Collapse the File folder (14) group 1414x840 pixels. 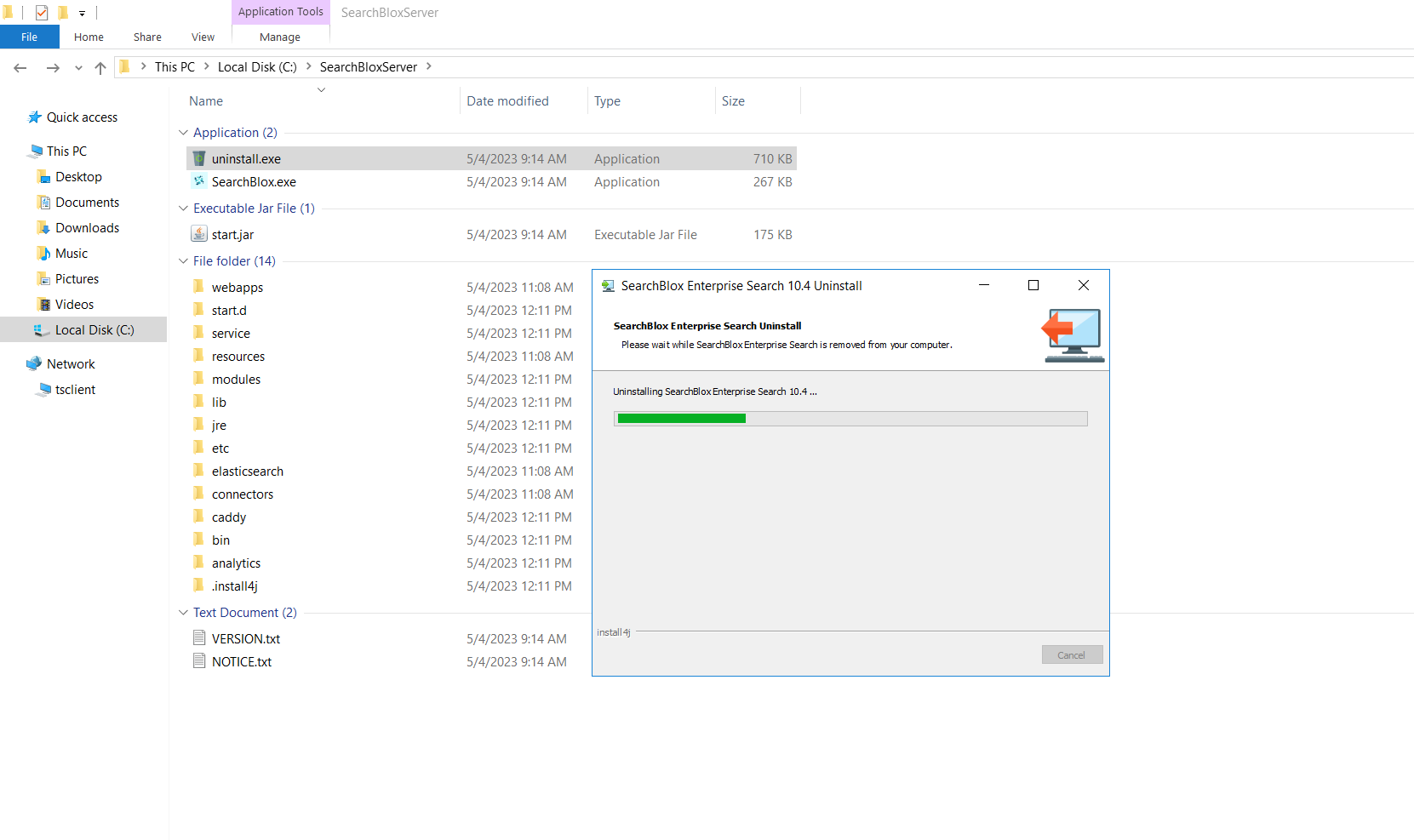coord(183,261)
